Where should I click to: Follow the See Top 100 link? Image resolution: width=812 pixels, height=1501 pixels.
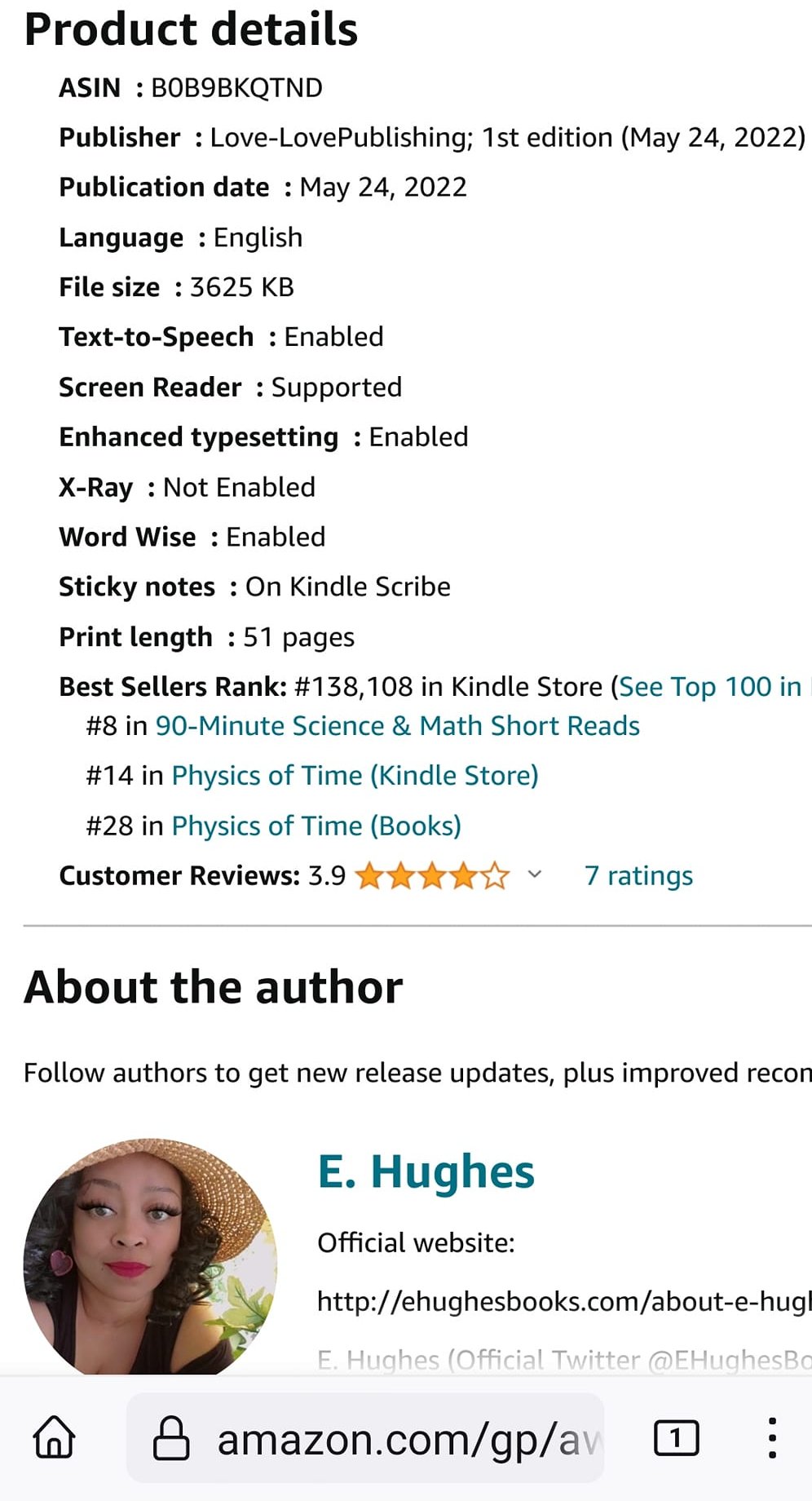point(711,687)
